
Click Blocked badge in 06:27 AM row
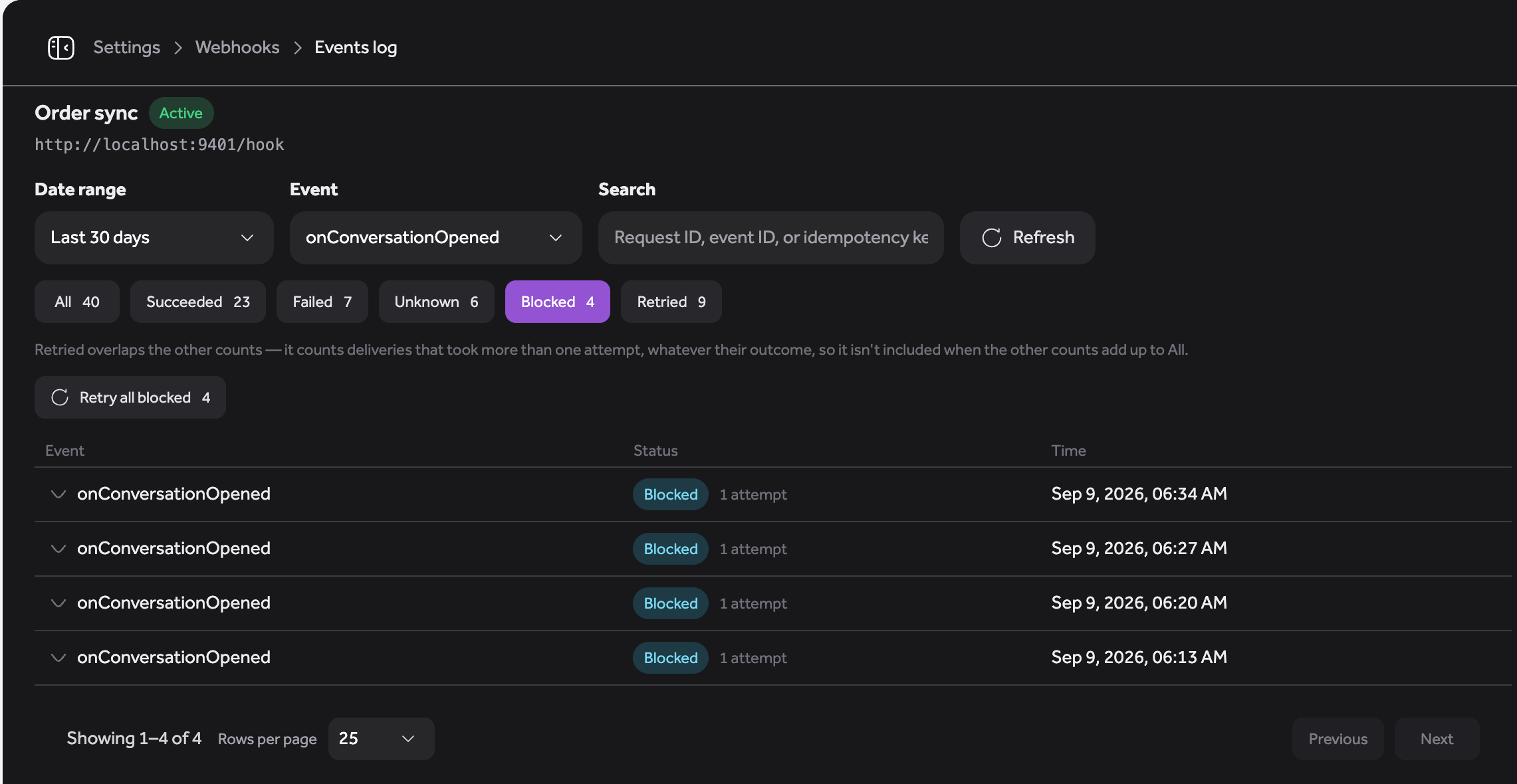(x=671, y=549)
